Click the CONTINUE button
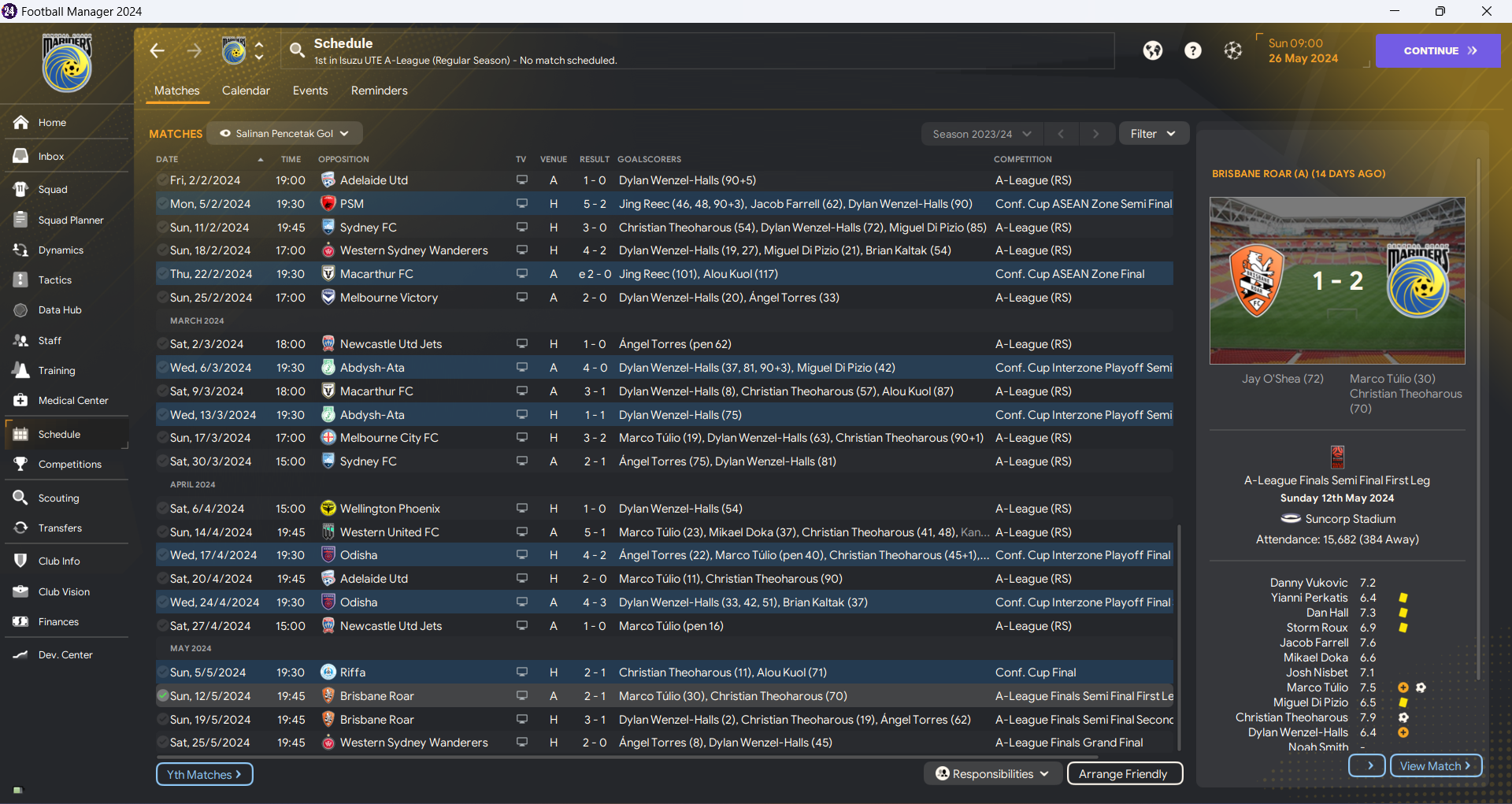This screenshot has height=804, width=1512. coord(1438,50)
